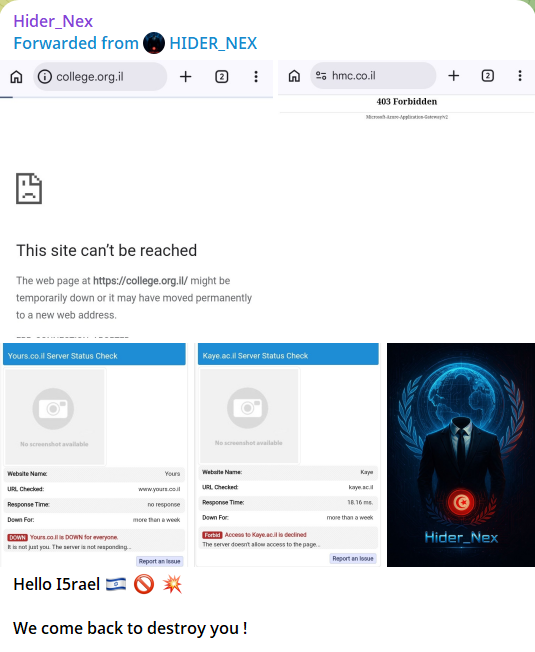Viewport: 535px width, 652px height.
Task: Open the Hider_Nex sender name
Action: point(53,21)
